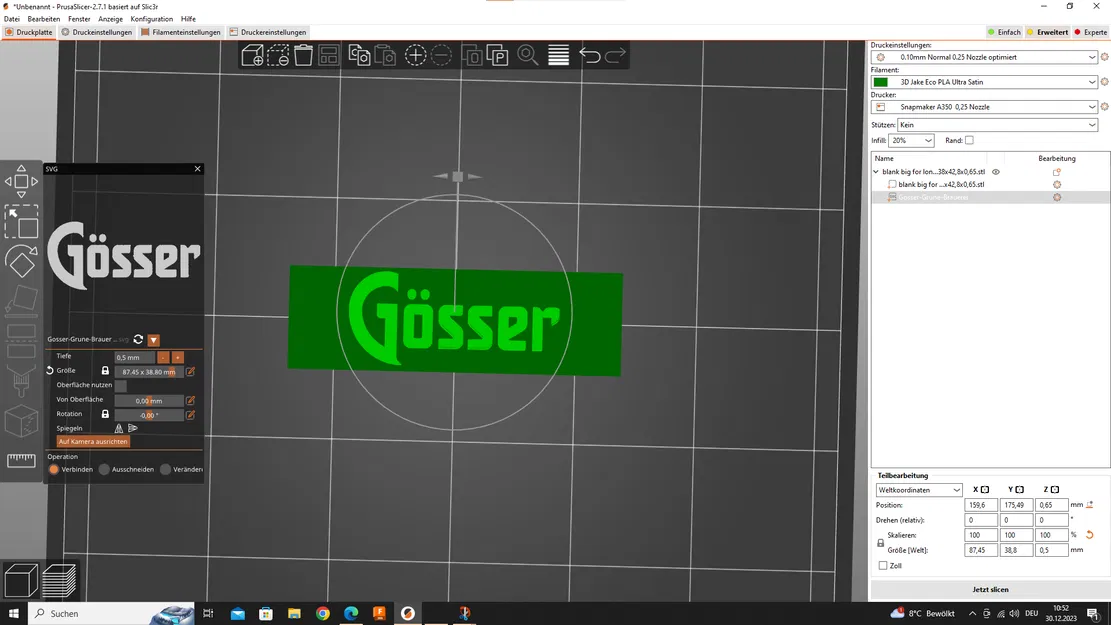The height and width of the screenshot is (625, 1111).
Task: Click the Redo arrow icon
Action: point(615,55)
